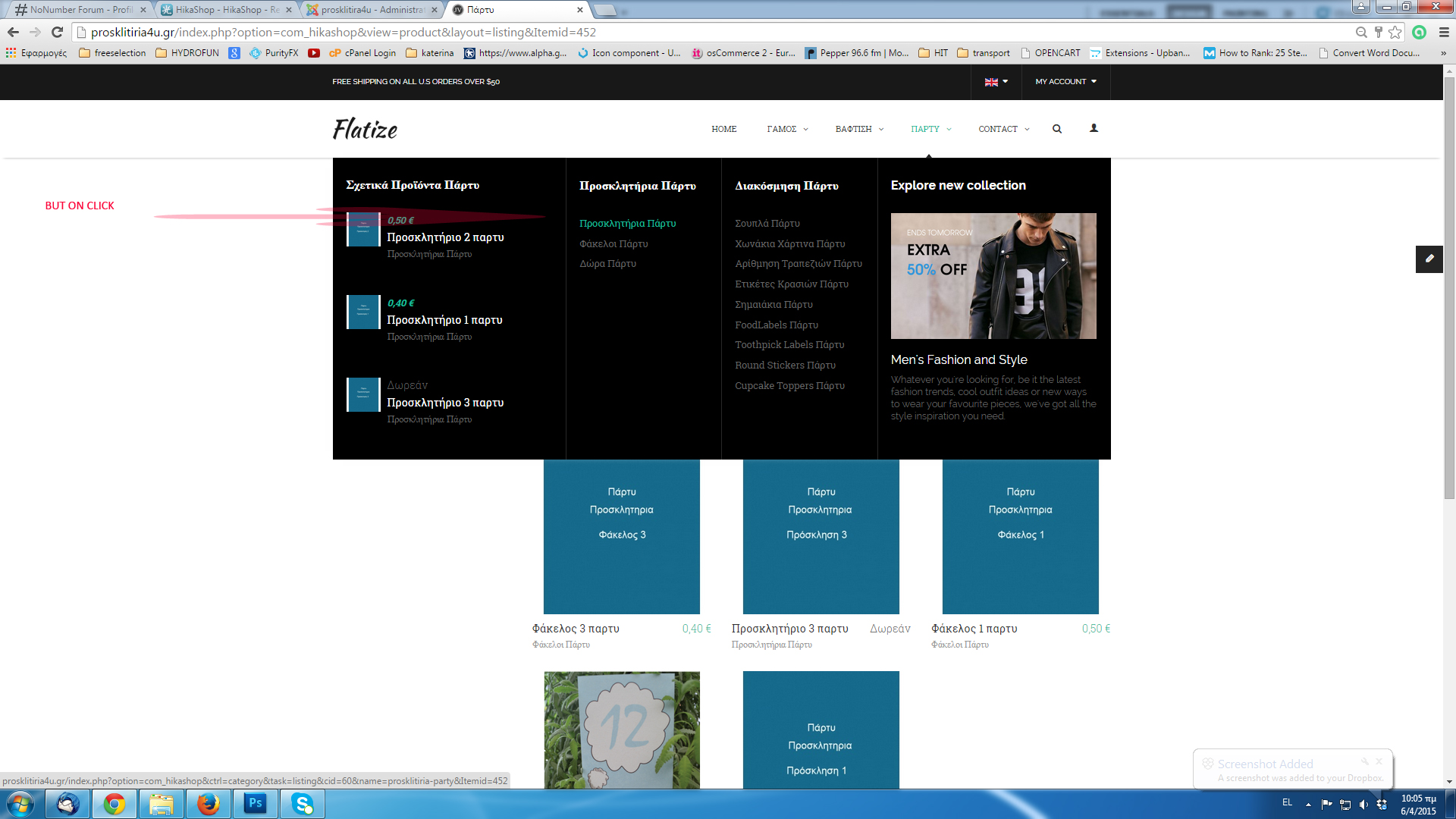Reload the page with the refresh icon
This screenshot has width=1456, height=819.
57,32
